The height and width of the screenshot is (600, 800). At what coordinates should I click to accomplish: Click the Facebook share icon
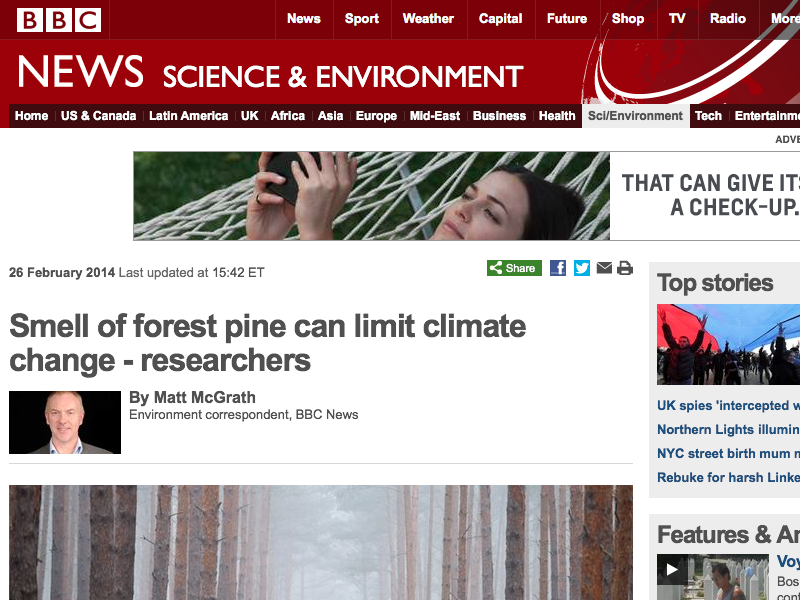[558, 268]
